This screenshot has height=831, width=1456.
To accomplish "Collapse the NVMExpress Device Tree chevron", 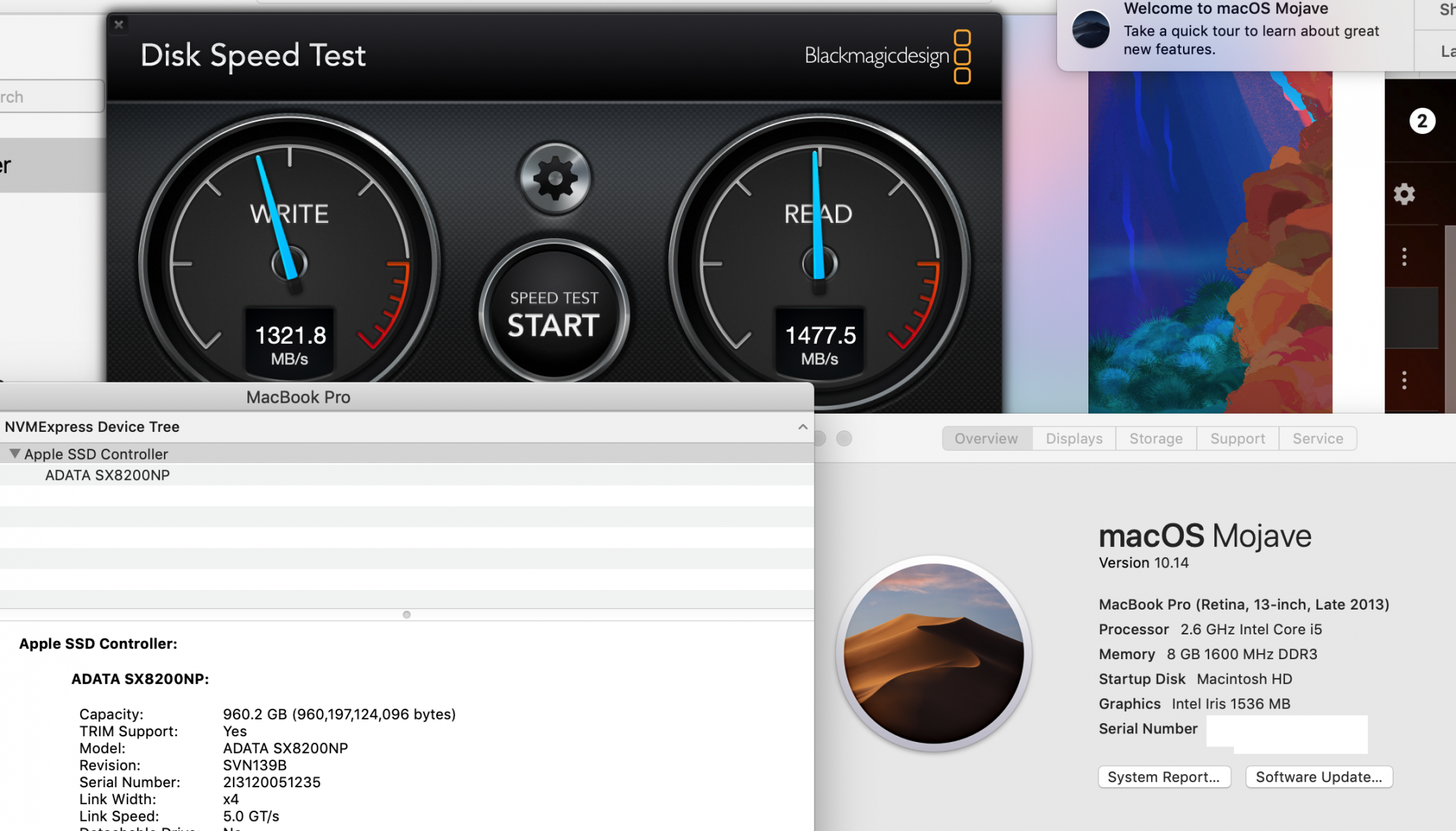I will [802, 427].
